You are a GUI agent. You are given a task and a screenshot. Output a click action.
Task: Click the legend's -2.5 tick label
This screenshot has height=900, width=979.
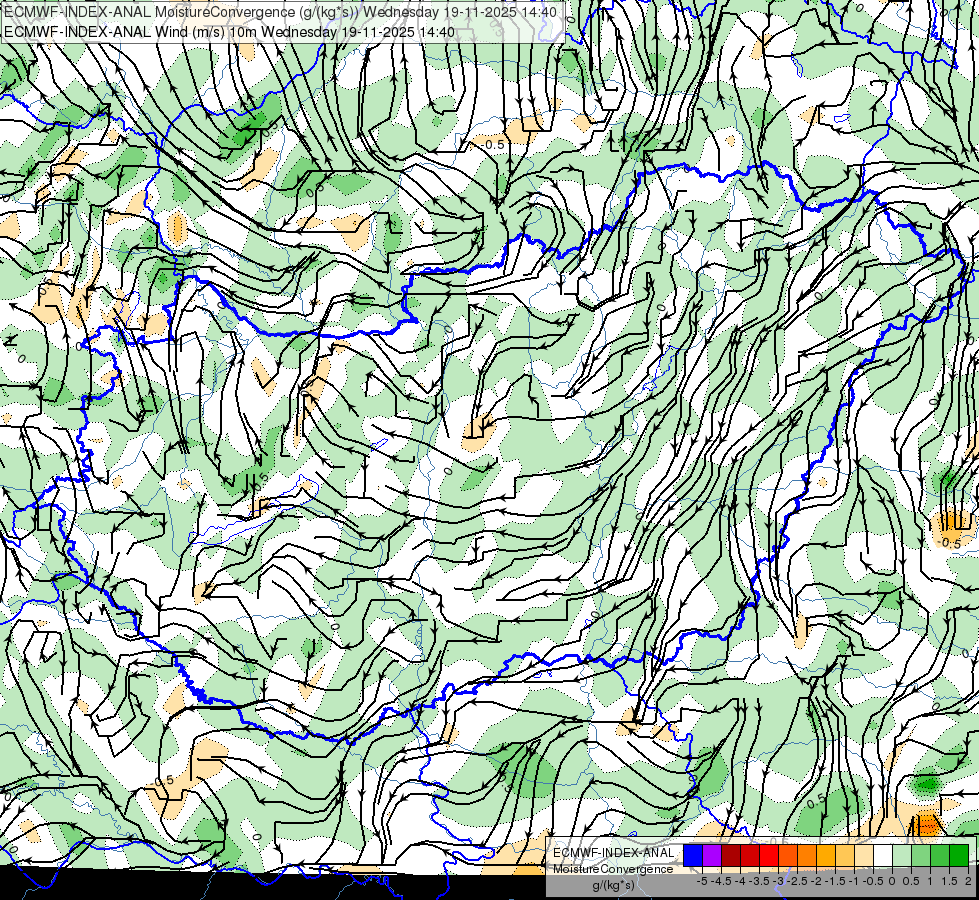point(797,881)
